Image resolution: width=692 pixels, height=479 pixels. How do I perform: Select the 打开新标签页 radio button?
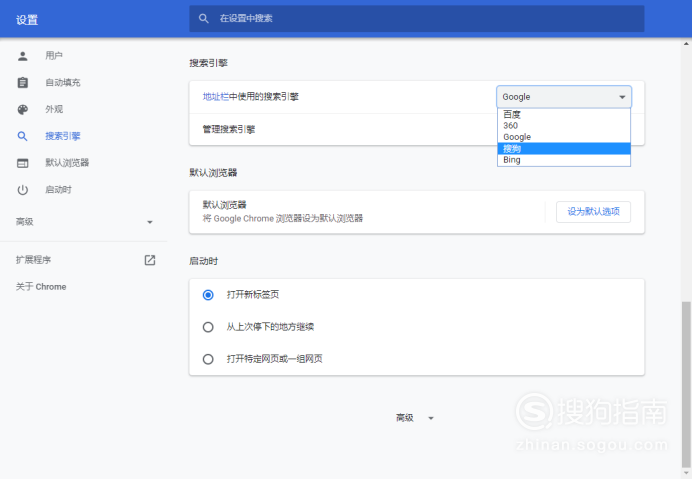(x=208, y=295)
